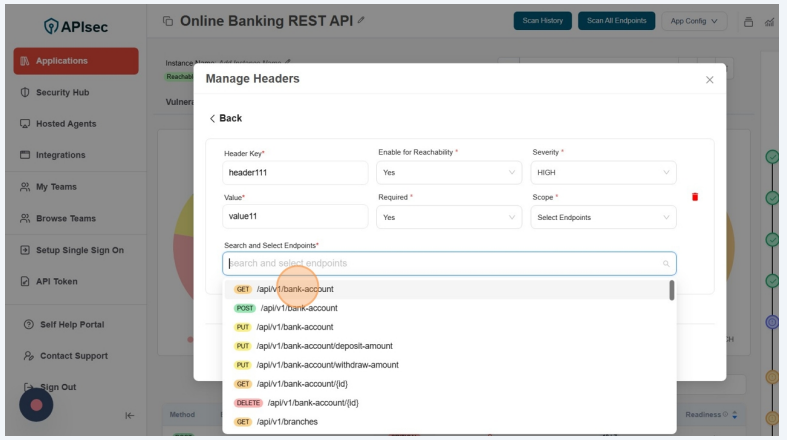
Task: Open the Required dropdown set to Yes
Action: (x=449, y=217)
